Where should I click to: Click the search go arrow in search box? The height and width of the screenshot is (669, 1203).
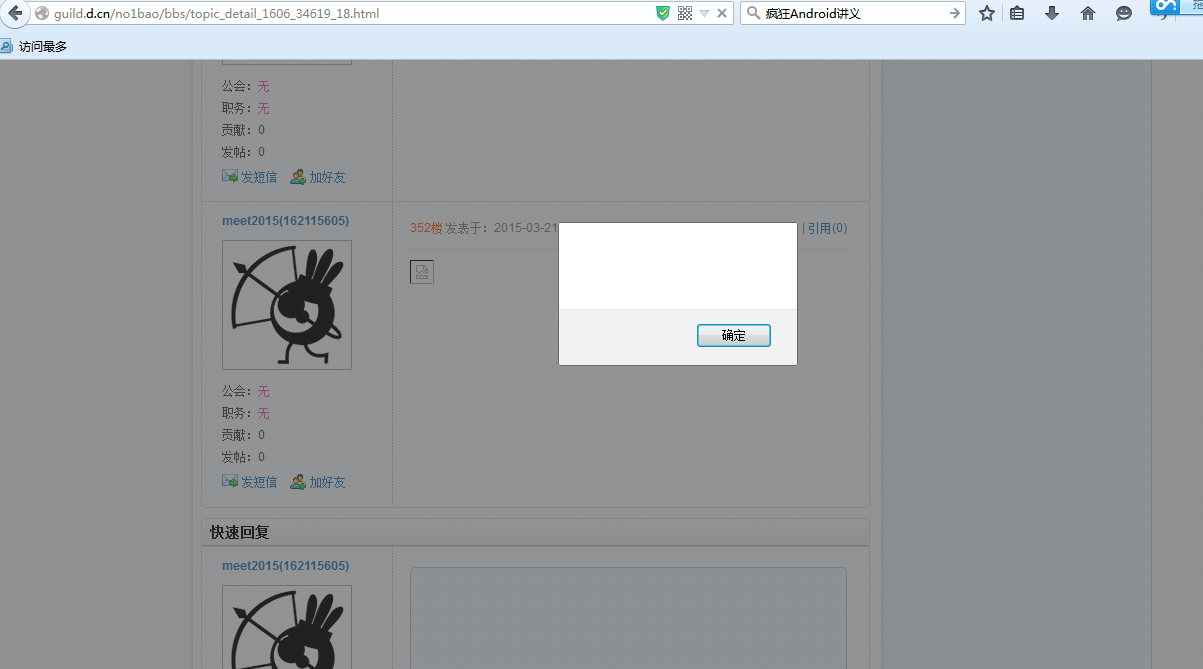coord(955,13)
